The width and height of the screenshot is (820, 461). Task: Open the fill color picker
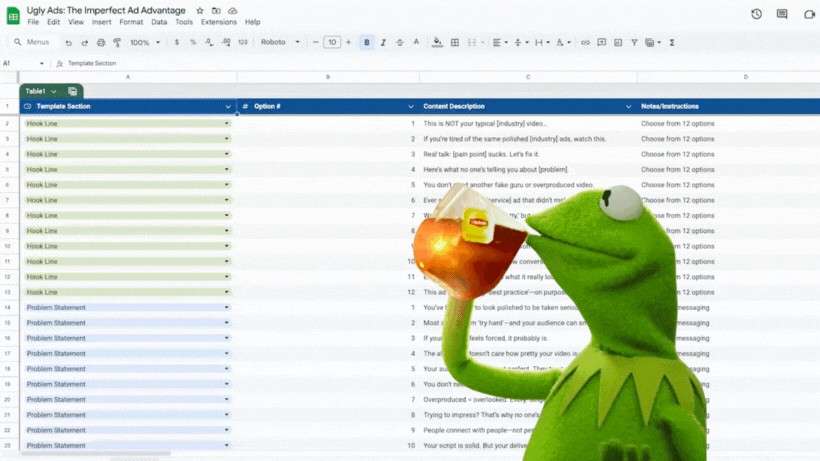point(437,42)
